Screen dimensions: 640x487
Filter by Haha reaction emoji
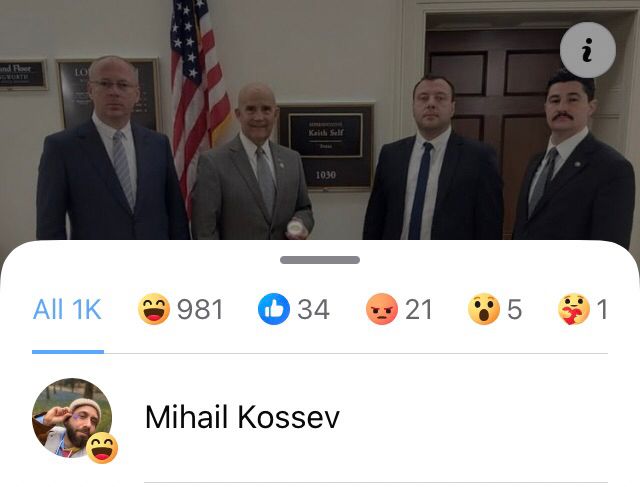pos(153,309)
